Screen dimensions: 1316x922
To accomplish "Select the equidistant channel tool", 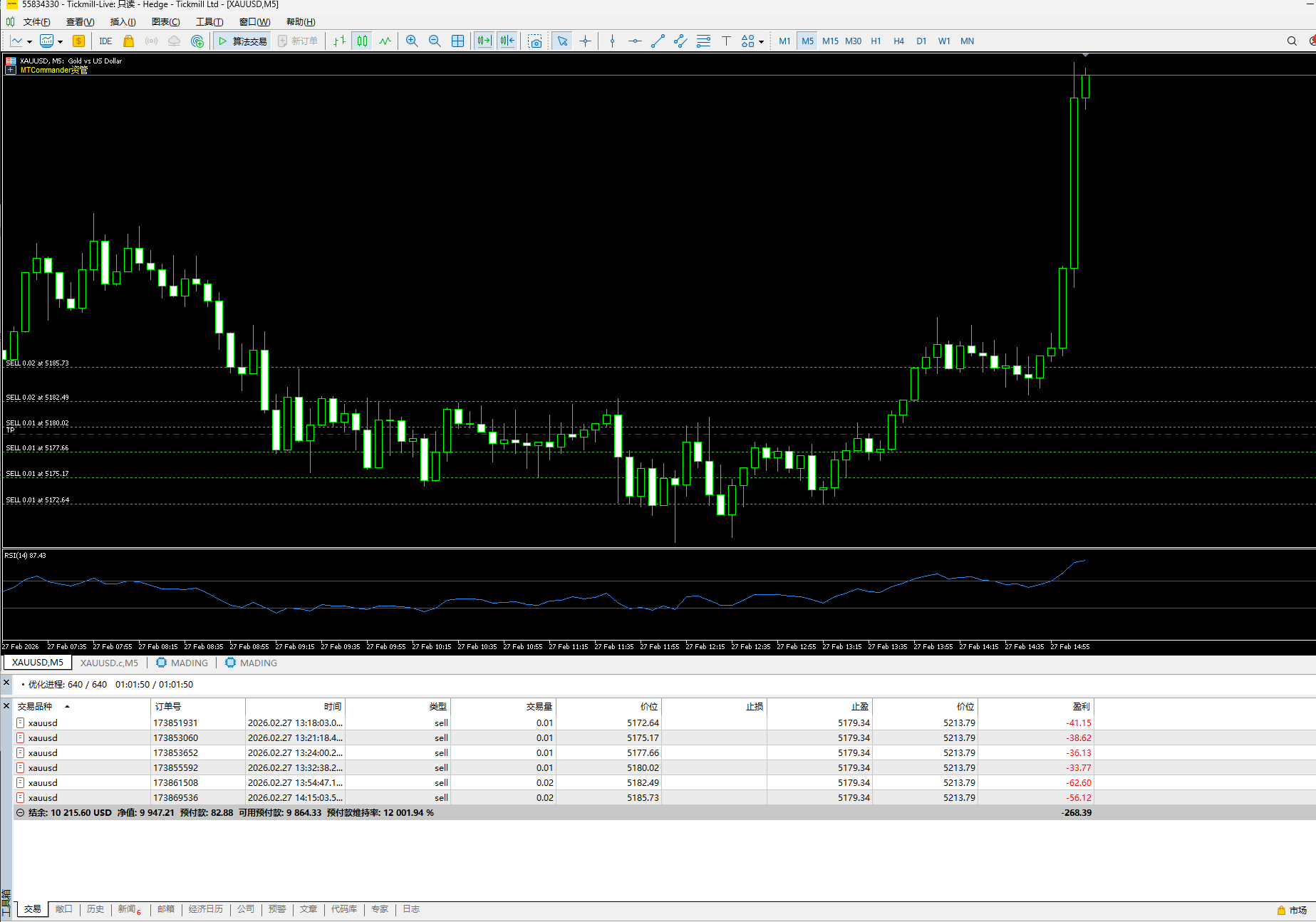I will coord(680,41).
